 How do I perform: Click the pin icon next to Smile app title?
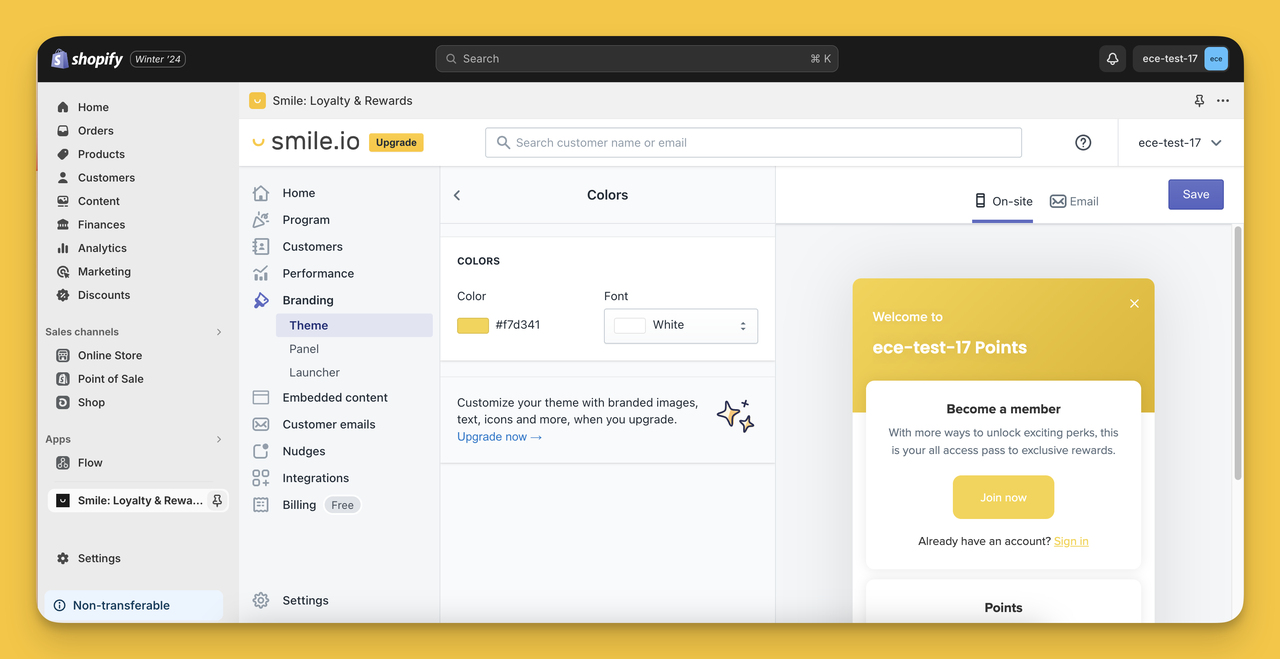point(1199,101)
